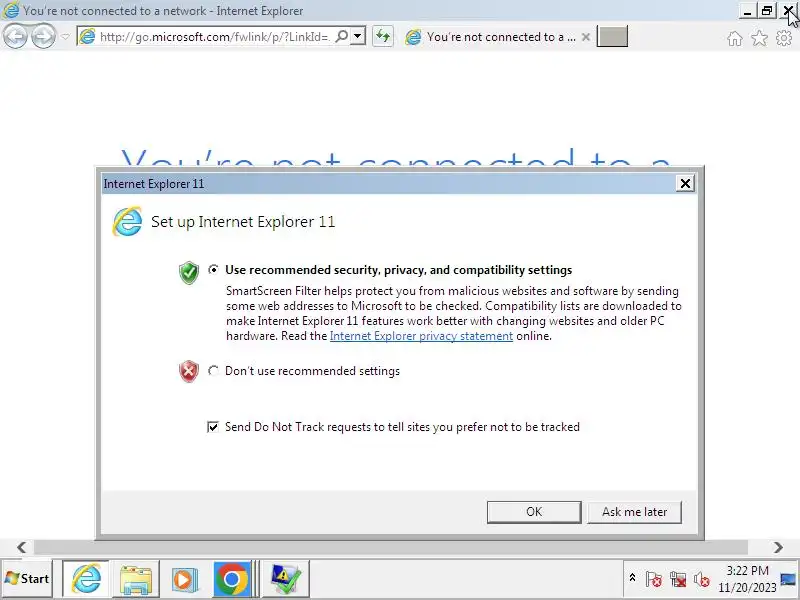The image size is (800, 600).
Task: Open Favorites star icon
Action: point(759,38)
